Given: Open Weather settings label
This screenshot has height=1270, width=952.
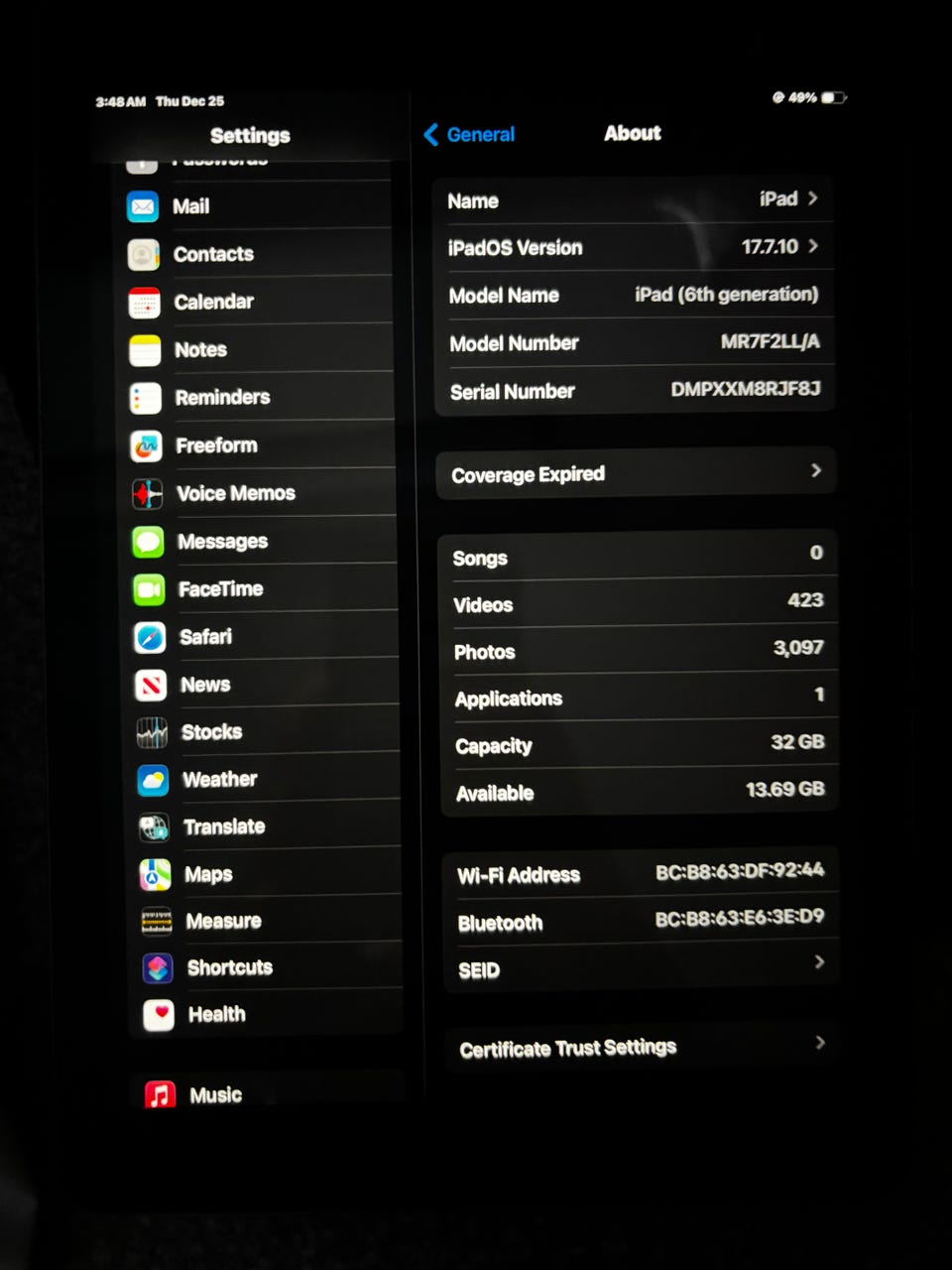Looking at the screenshot, I should click(x=219, y=780).
